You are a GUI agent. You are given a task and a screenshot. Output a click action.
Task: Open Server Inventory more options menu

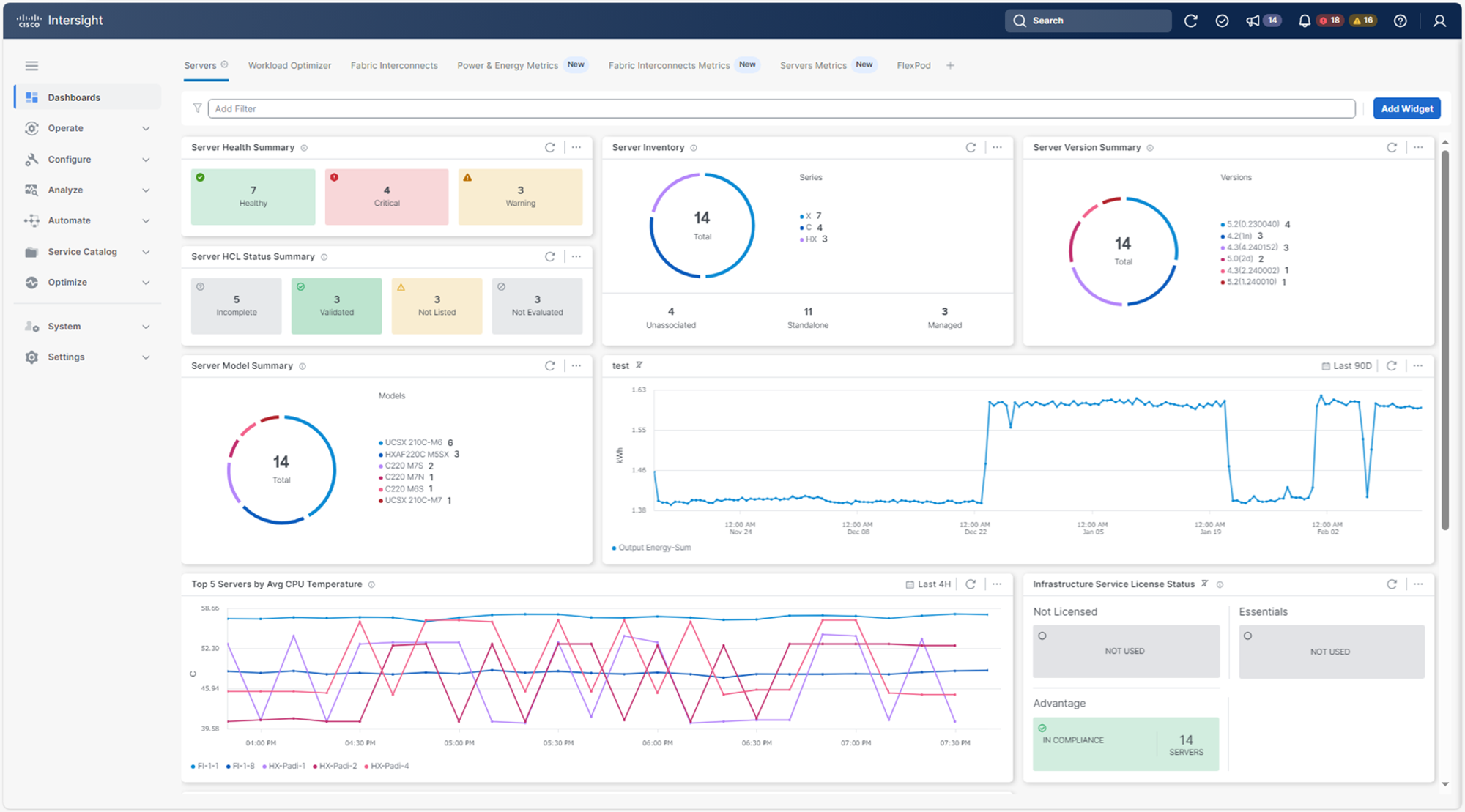pos(998,147)
